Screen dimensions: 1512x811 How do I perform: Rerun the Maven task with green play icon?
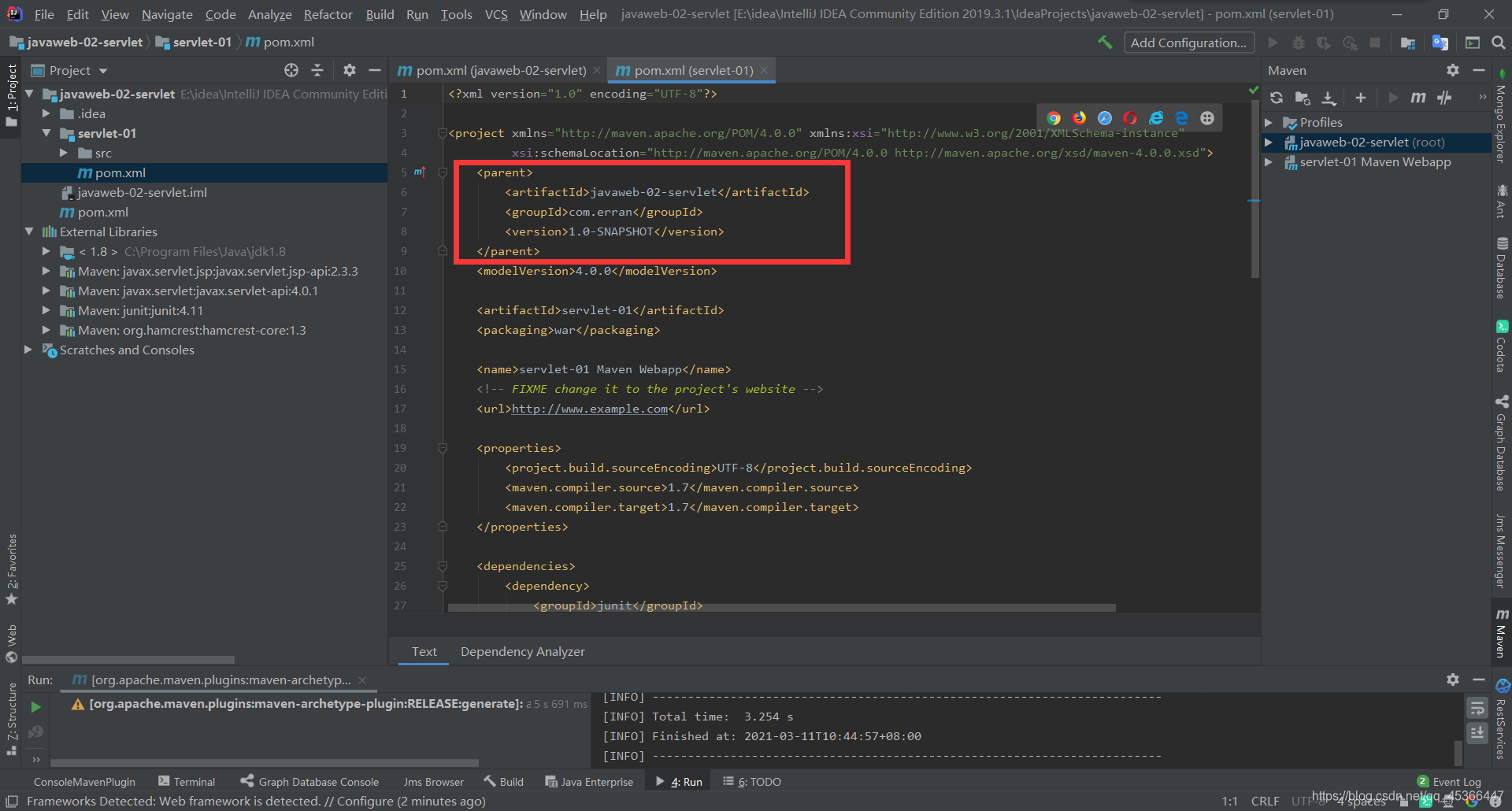[35, 707]
